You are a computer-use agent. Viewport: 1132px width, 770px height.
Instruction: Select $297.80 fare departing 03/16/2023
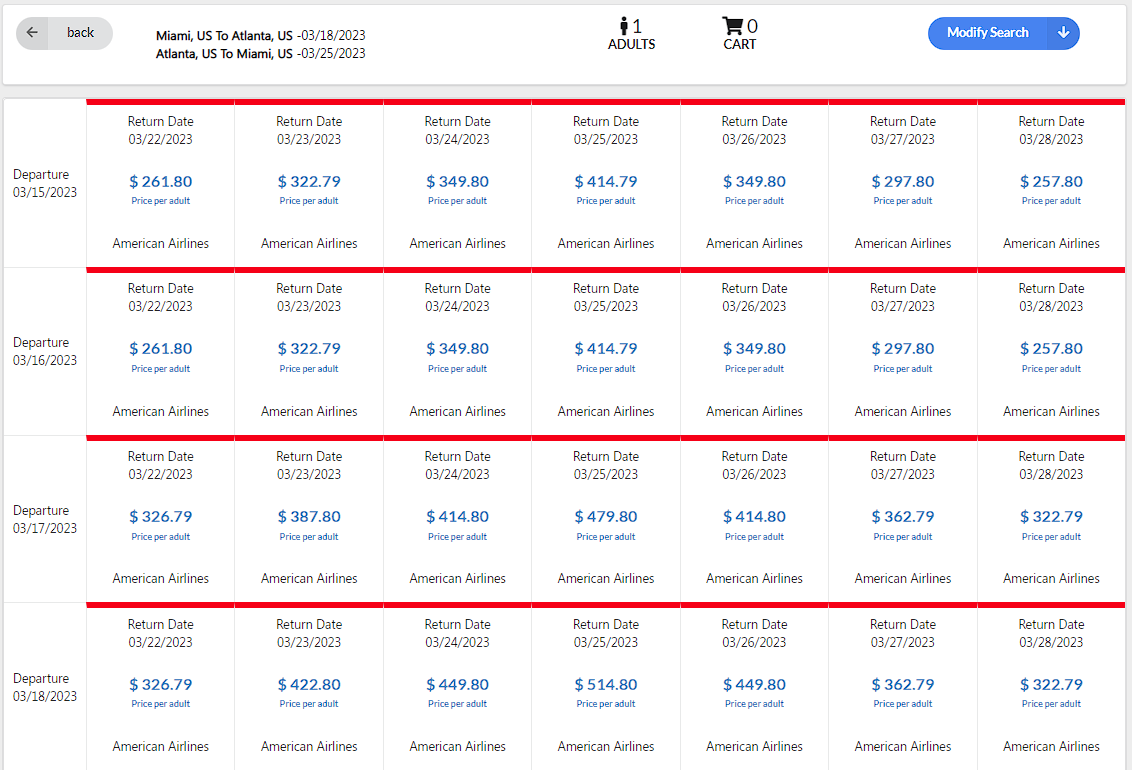point(903,349)
